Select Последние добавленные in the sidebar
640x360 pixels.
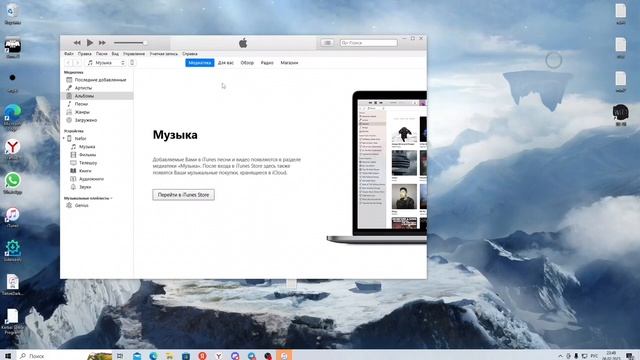tap(97, 80)
